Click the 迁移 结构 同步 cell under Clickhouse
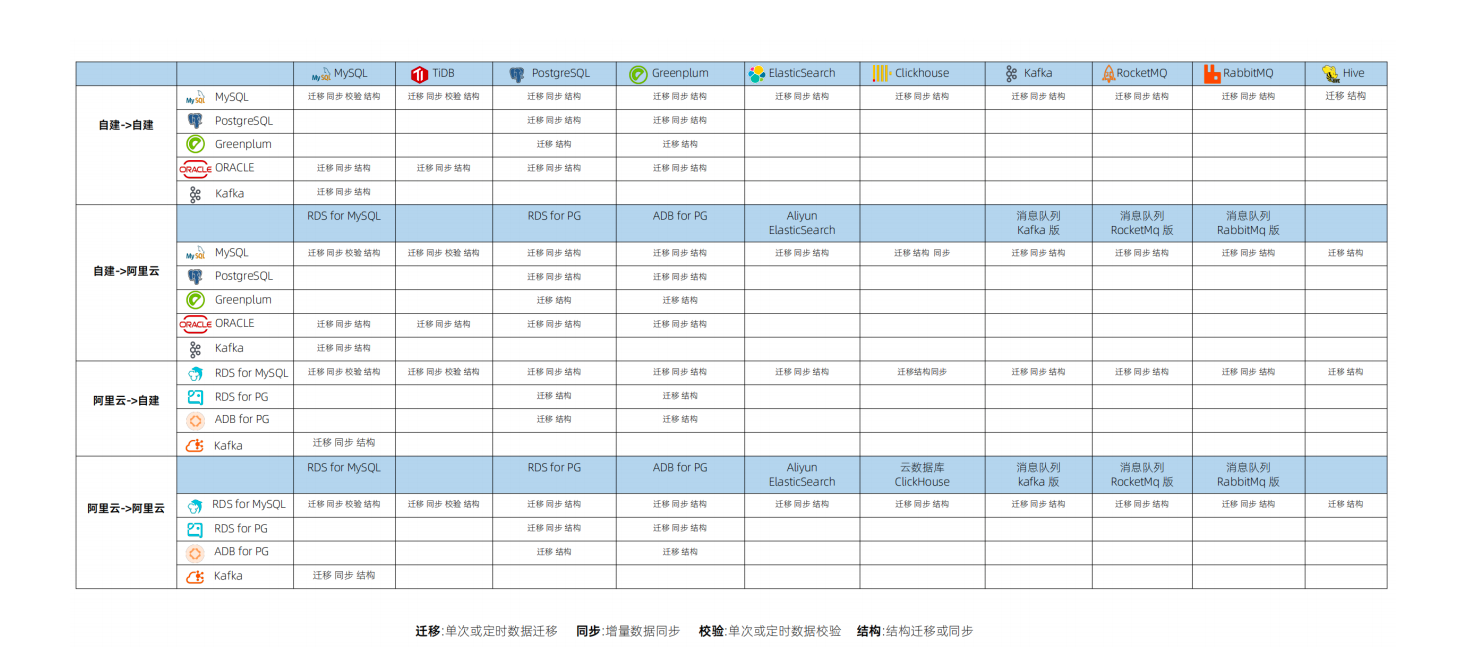1459x658 pixels. [922, 254]
